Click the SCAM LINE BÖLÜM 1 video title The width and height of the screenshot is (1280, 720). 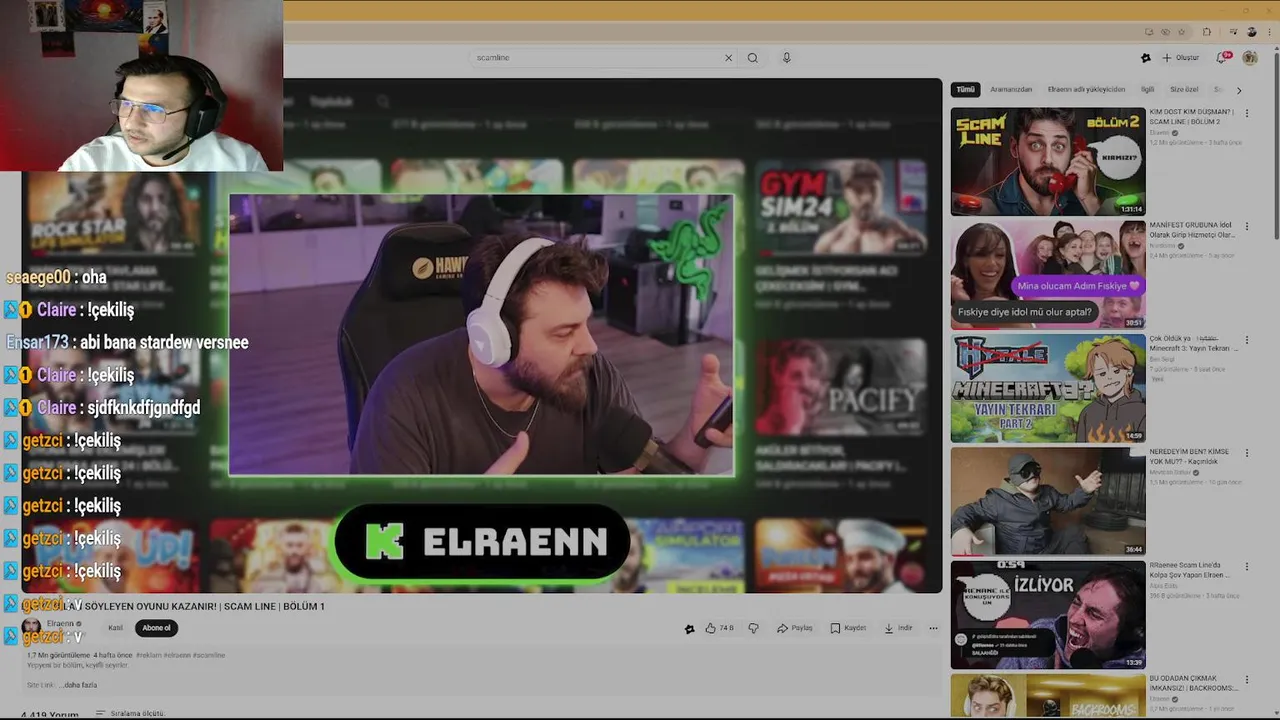pyautogui.click(x=175, y=606)
